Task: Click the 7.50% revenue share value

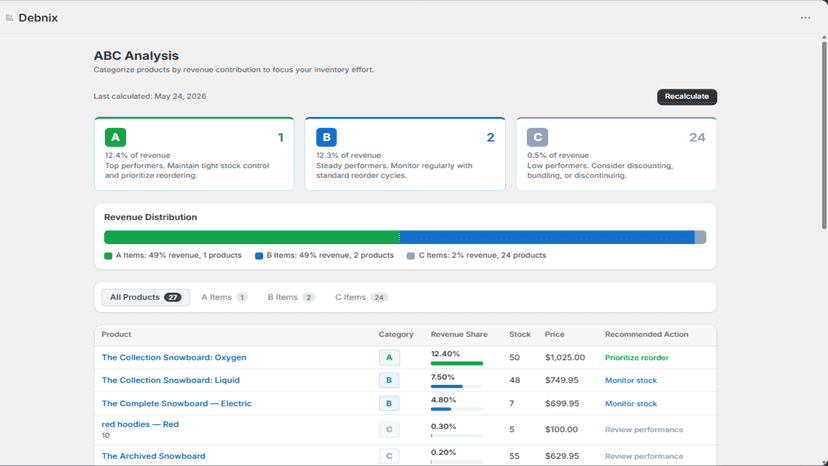Action: click(x=443, y=377)
